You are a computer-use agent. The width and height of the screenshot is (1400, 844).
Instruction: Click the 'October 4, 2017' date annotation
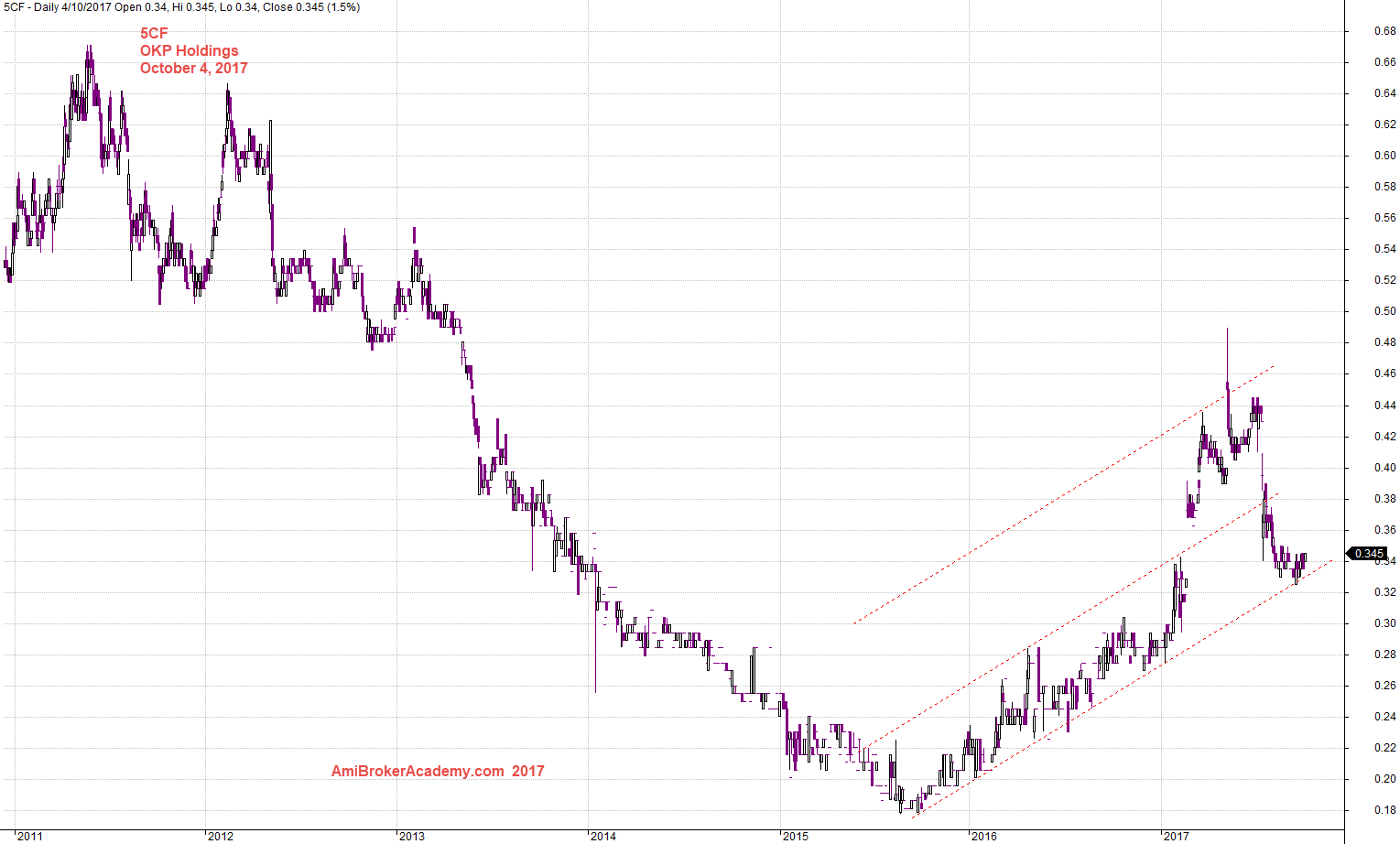(x=193, y=69)
